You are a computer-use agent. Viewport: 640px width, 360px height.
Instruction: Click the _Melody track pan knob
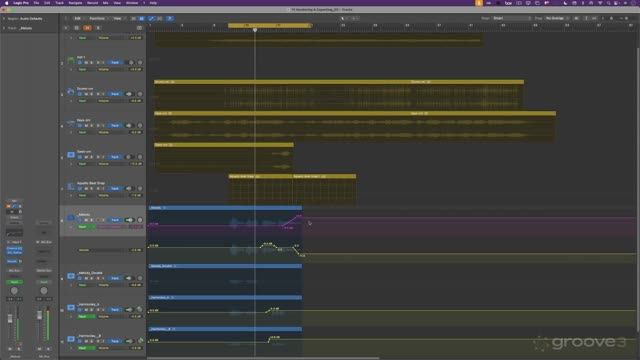[140, 220]
